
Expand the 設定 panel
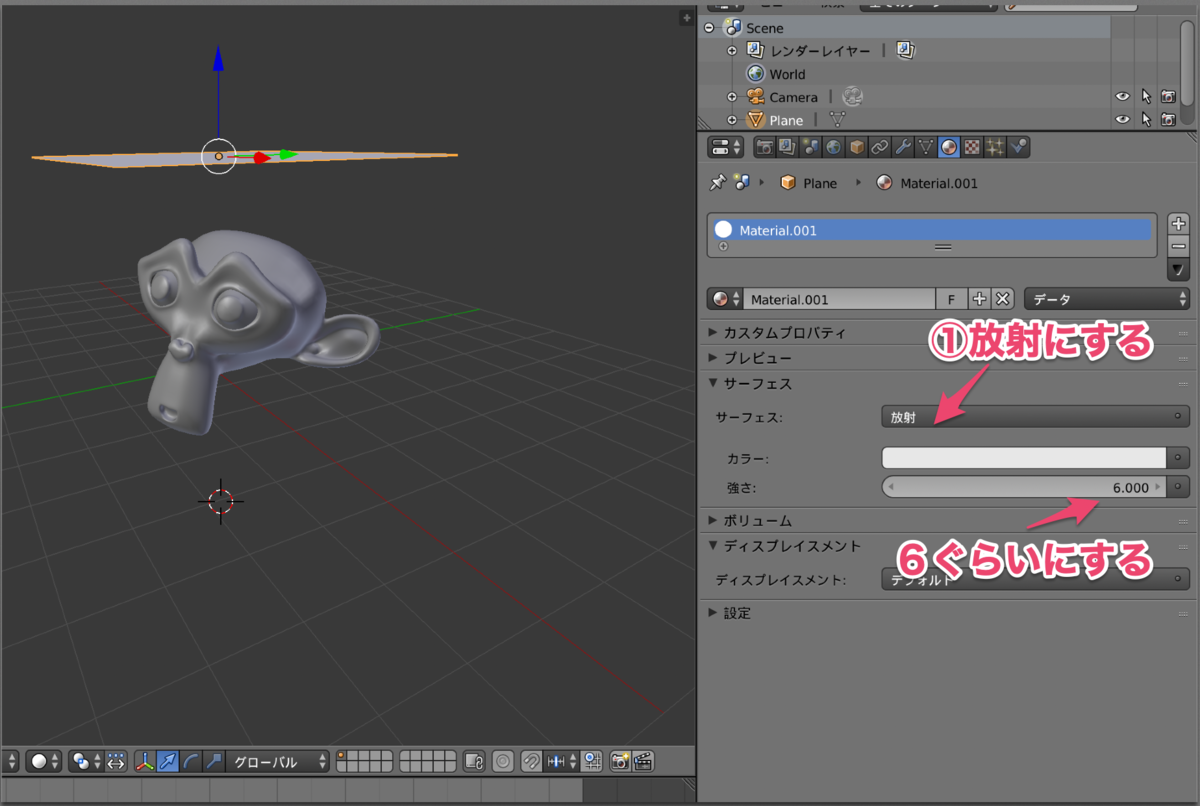coord(713,612)
